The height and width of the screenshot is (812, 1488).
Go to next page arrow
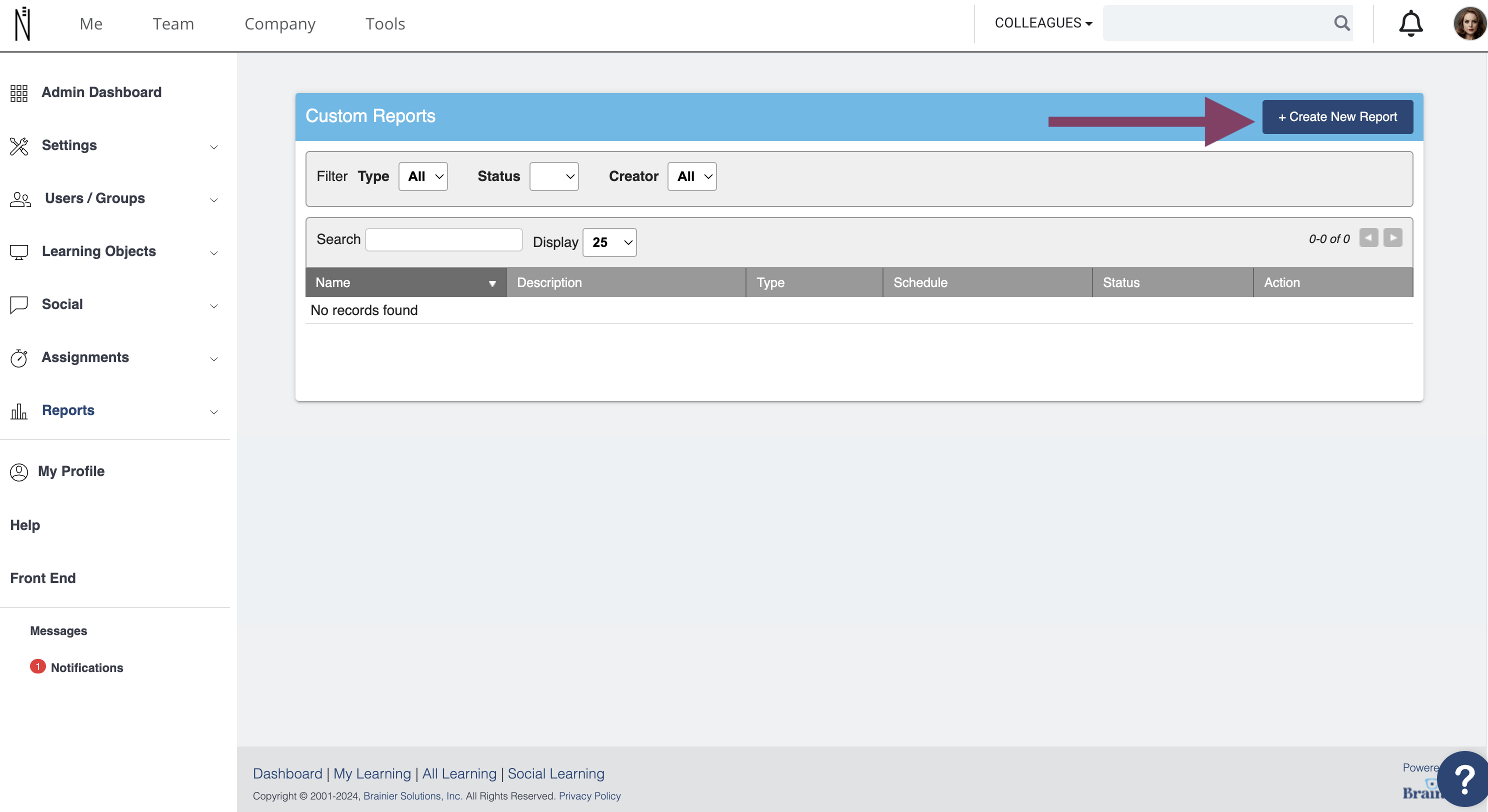[x=1392, y=238]
